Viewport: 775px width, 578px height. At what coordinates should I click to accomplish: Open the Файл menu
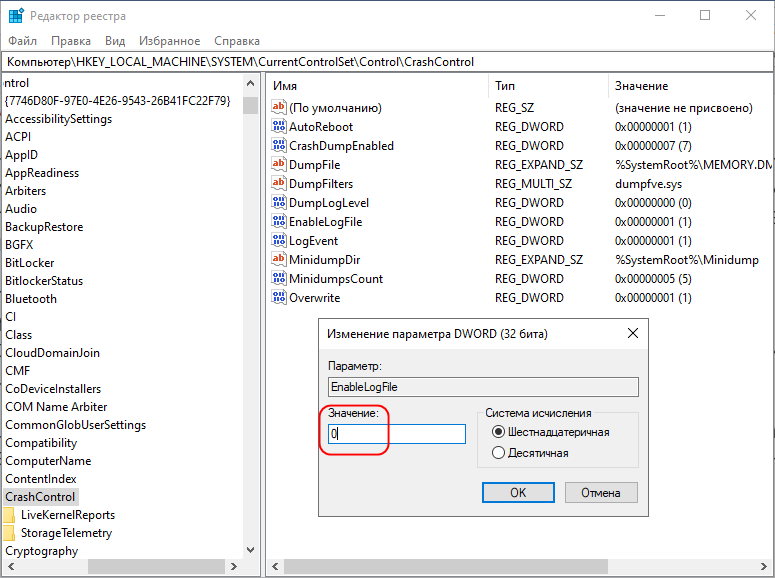point(22,41)
